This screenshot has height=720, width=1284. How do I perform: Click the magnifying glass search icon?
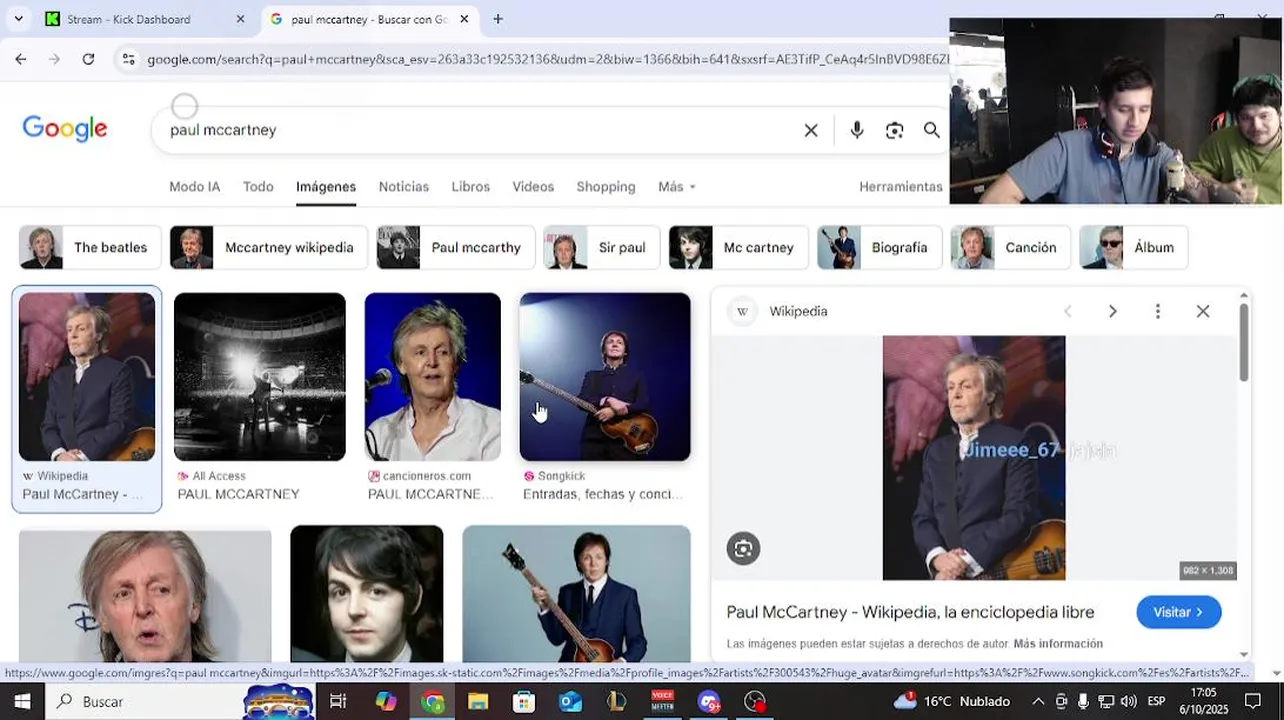click(x=931, y=130)
